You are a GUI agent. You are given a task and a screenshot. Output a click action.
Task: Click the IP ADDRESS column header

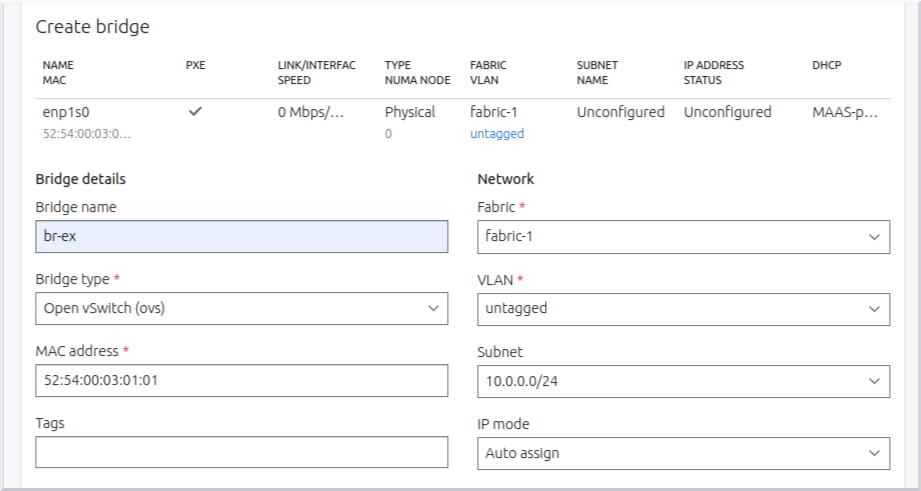713,65
